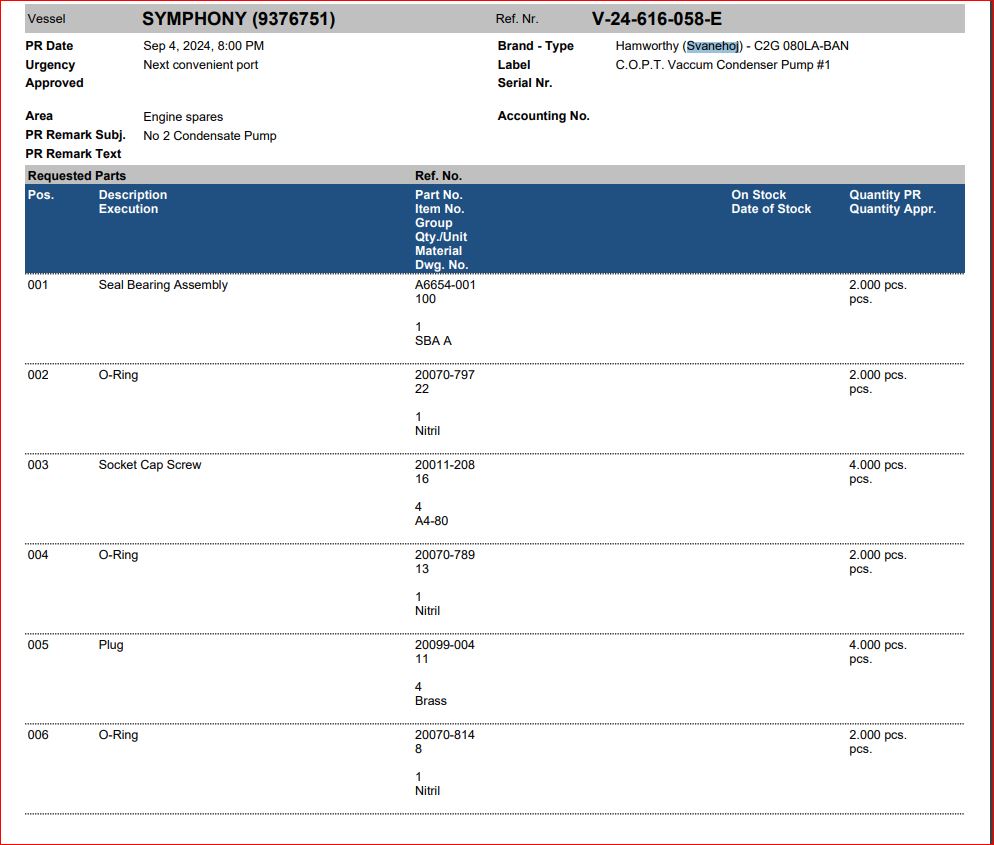Click part number 20070-789
This screenshot has height=845, width=994.
pos(445,555)
